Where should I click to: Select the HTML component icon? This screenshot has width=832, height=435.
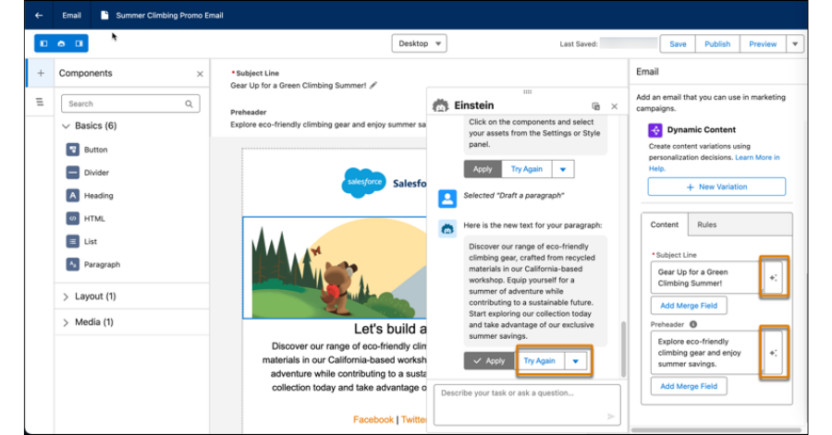[x=73, y=218]
